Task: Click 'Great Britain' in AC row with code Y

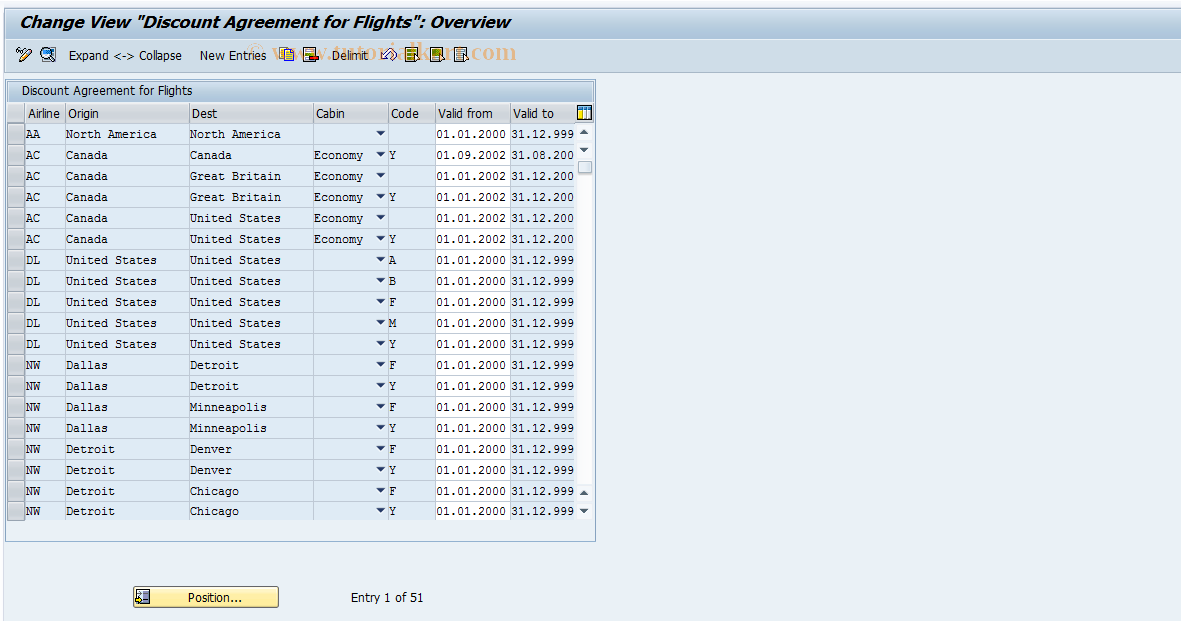Action: (235, 197)
